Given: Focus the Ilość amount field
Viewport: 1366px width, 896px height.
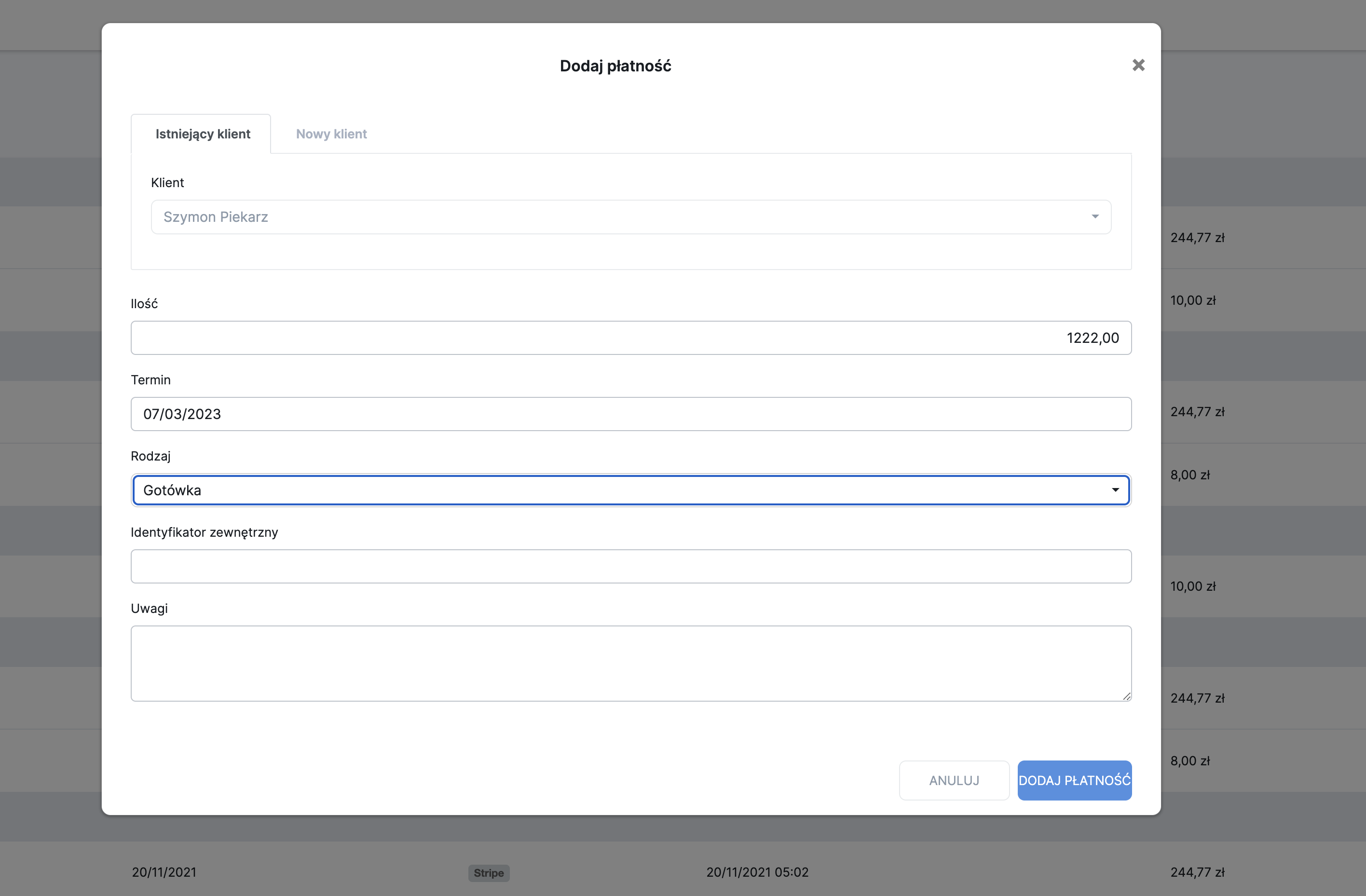Looking at the screenshot, I should pyautogui.click(x=630, y=338).
